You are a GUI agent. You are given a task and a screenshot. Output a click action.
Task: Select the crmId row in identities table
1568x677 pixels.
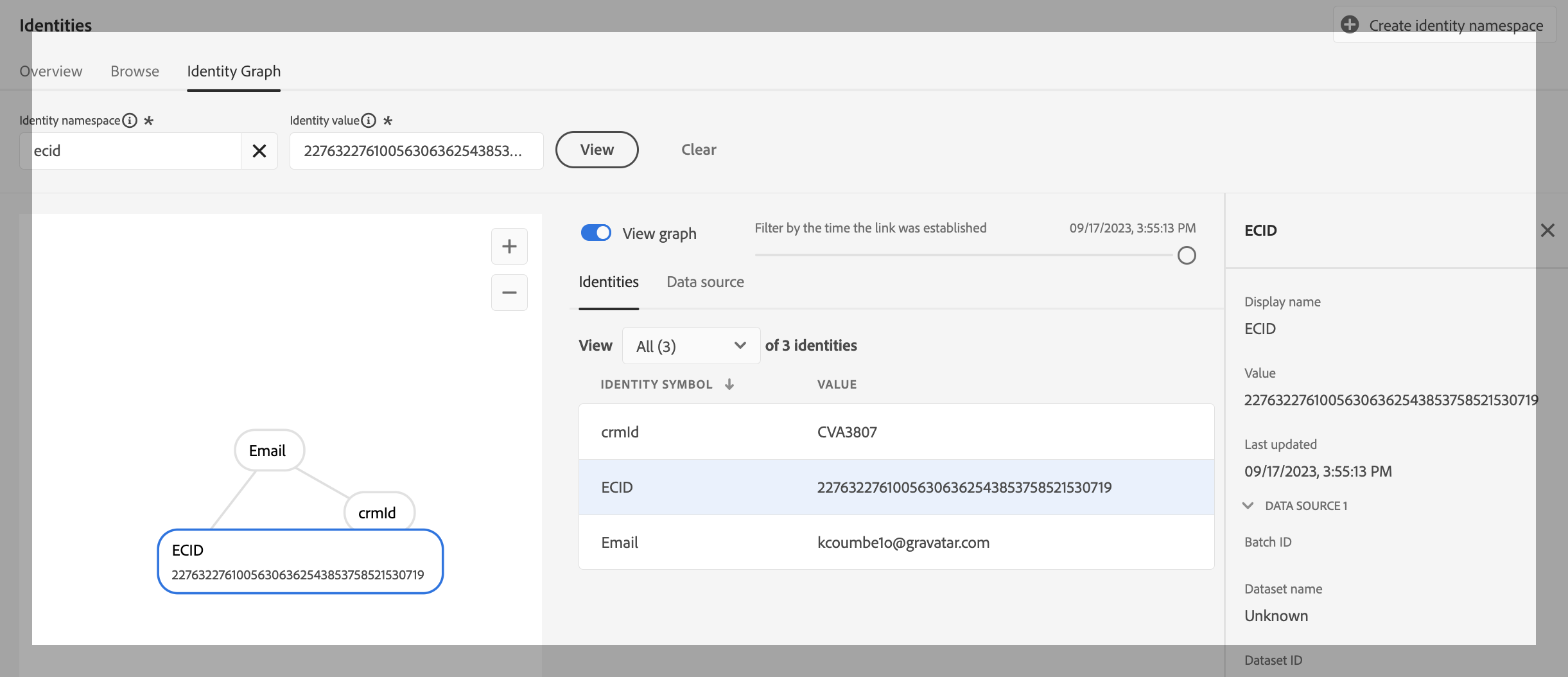click(896, 432)
